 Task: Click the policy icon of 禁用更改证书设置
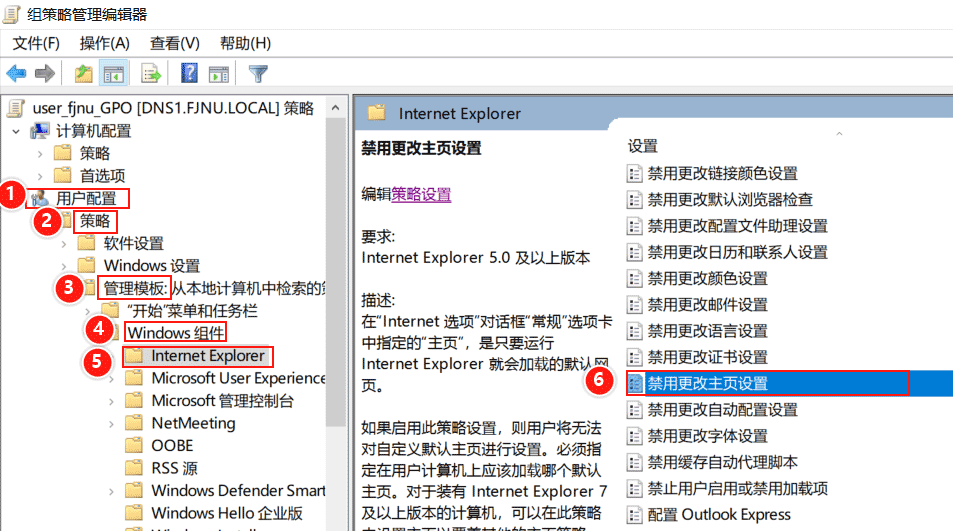coord(635,357)
